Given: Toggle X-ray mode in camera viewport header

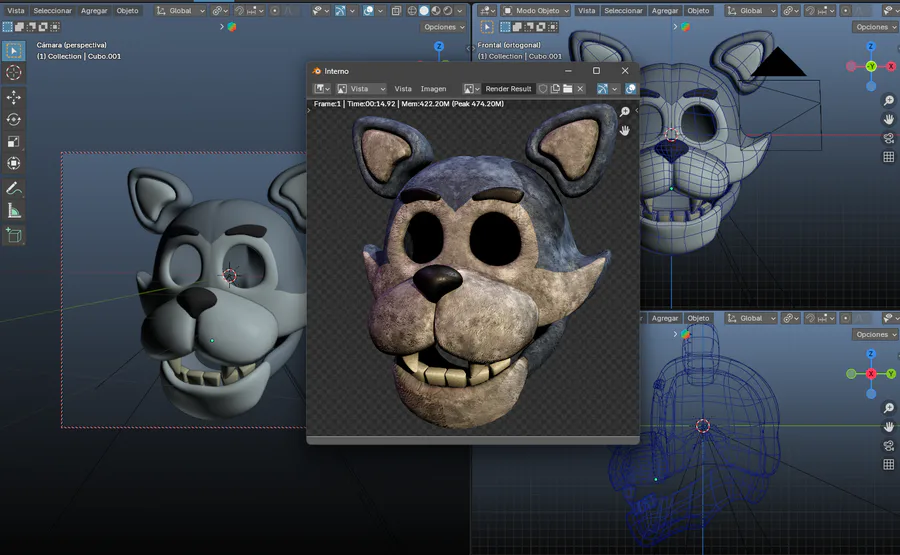Looking at the screenshot, I should click(x=397, y=10).
